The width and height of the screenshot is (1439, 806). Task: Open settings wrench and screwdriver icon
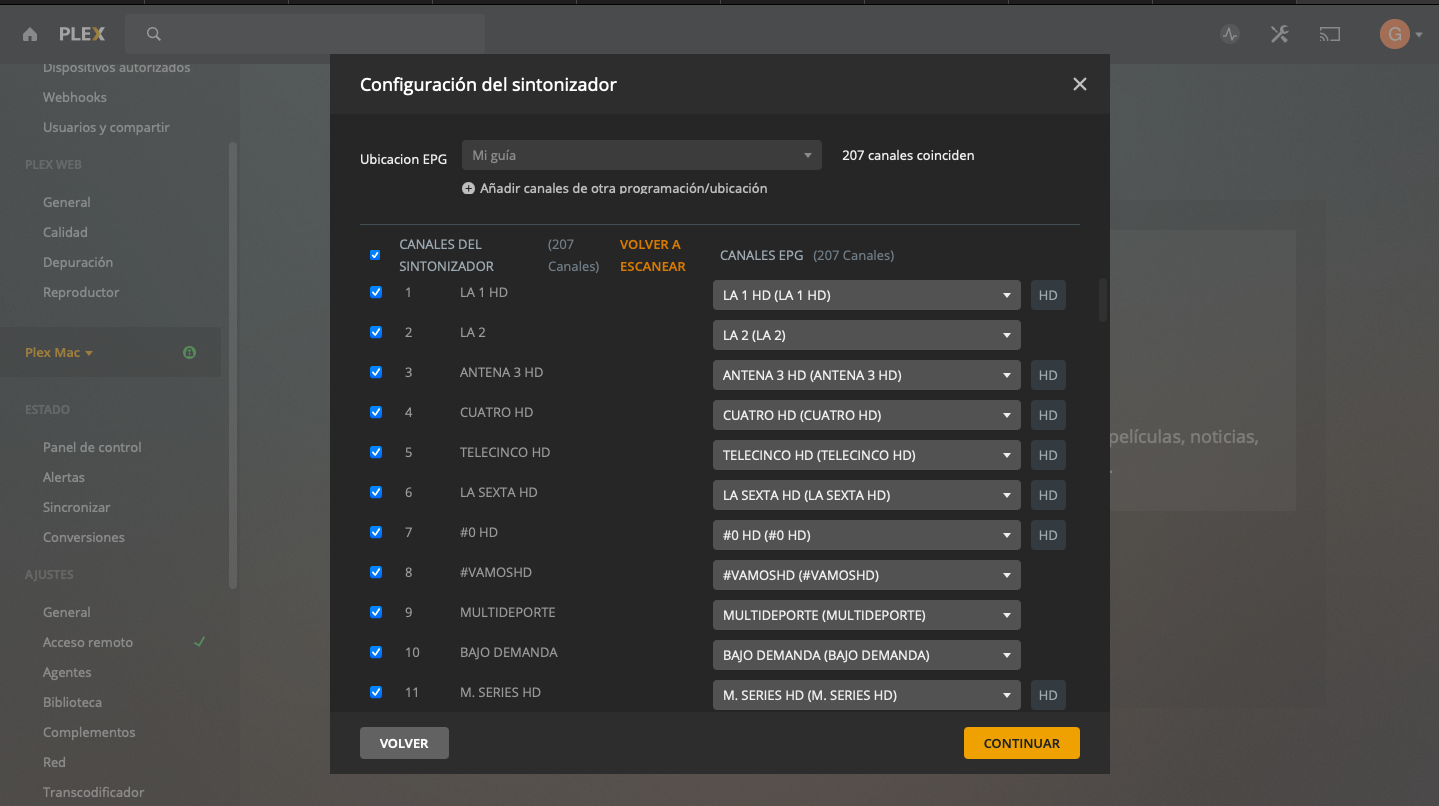(1279, 34)
